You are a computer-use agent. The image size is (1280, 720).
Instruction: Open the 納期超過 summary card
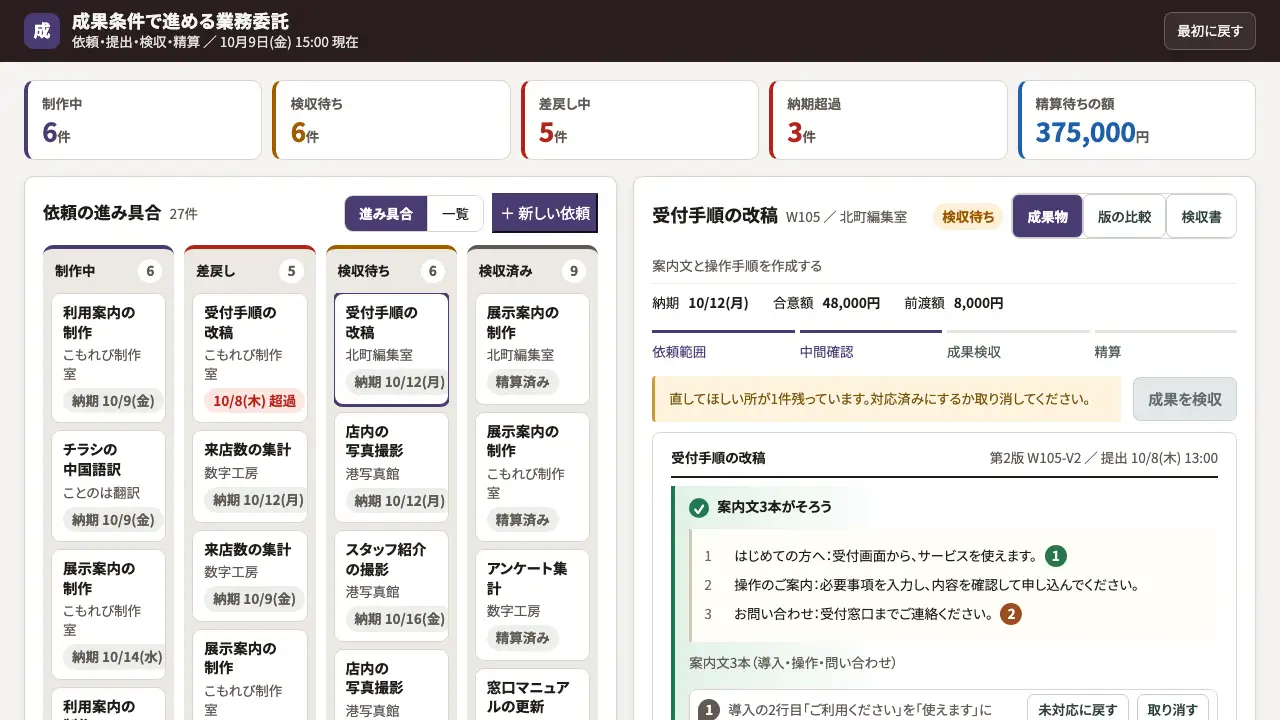(888, 120)
